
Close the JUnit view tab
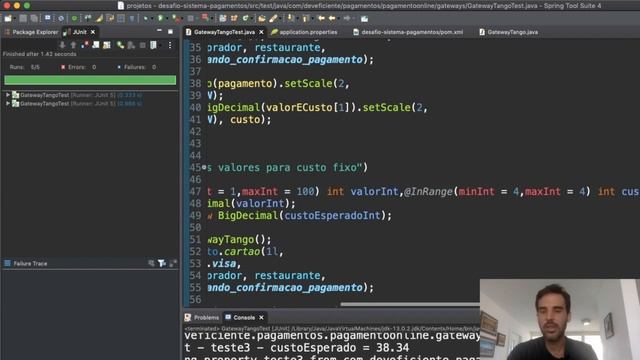click(x=93, y=32)
